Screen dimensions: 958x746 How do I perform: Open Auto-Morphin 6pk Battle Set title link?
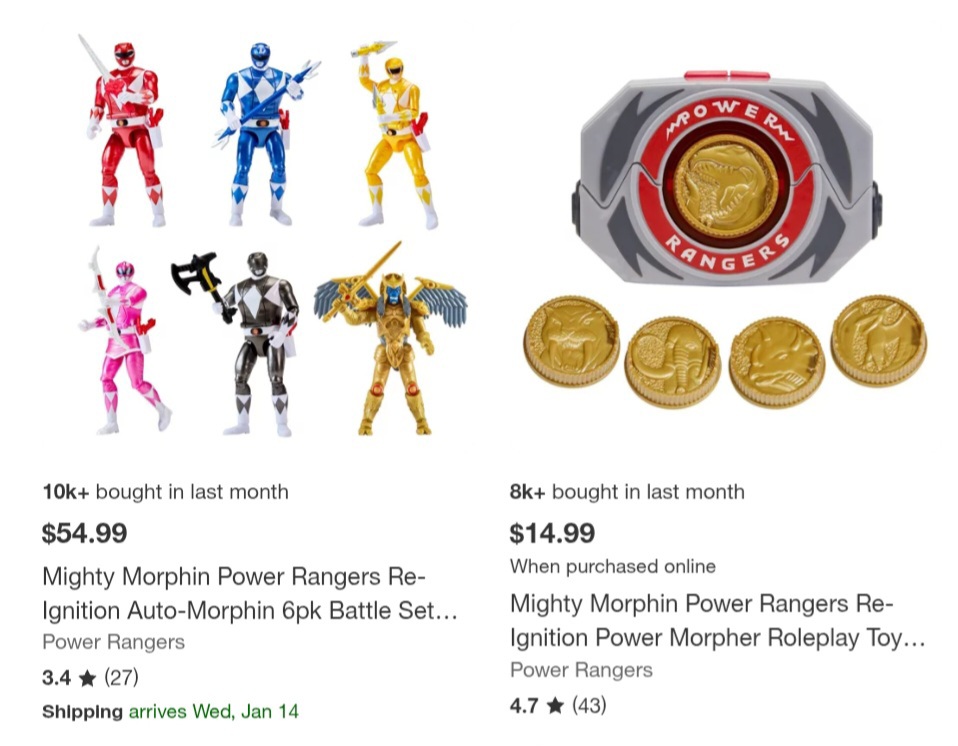pyautogui.click(x=250, y=593)
